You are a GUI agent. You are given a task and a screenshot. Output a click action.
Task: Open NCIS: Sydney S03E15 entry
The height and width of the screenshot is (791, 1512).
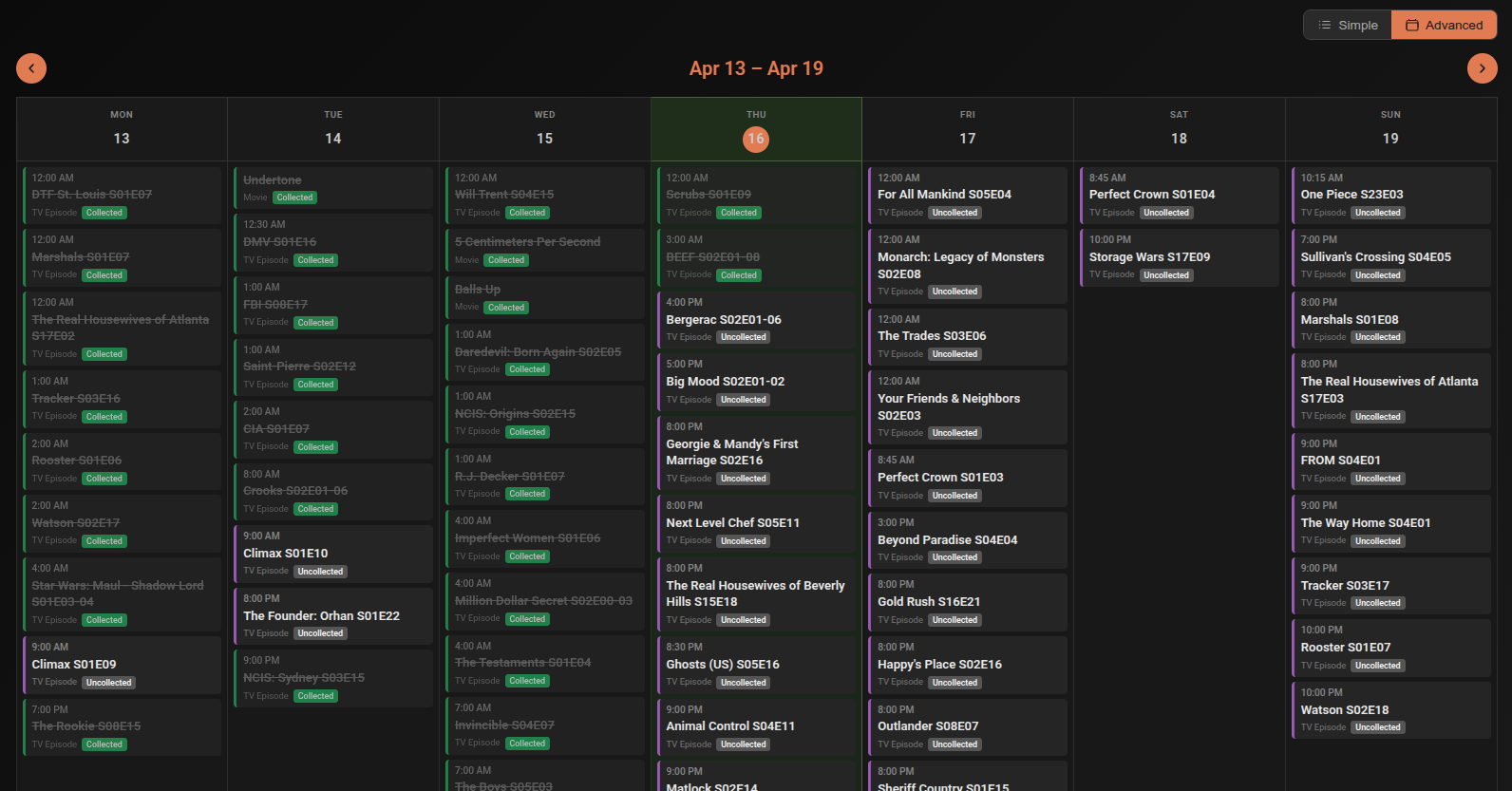point(333,678)
